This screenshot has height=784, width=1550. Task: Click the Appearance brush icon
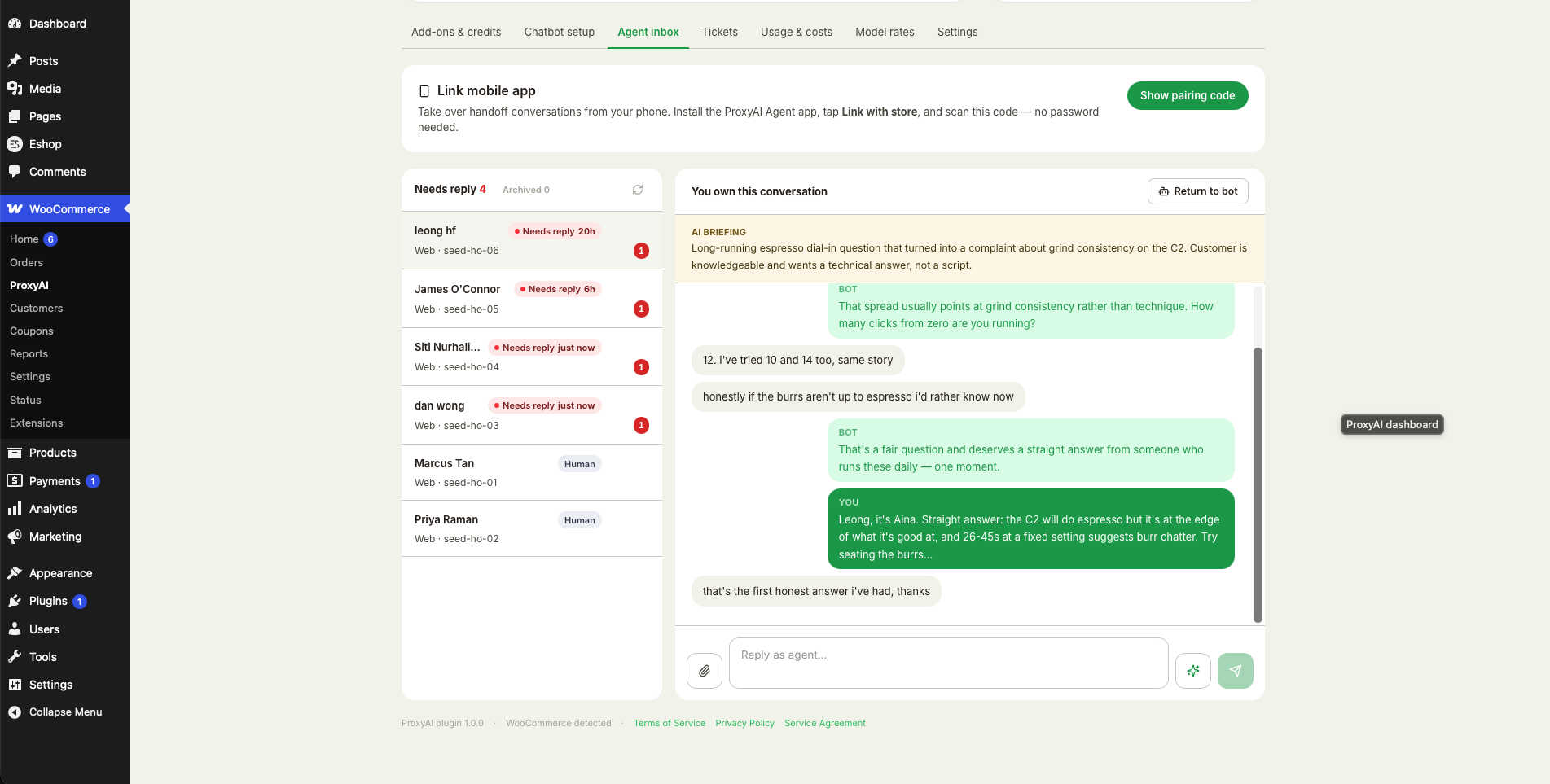[x=15, y=573]
